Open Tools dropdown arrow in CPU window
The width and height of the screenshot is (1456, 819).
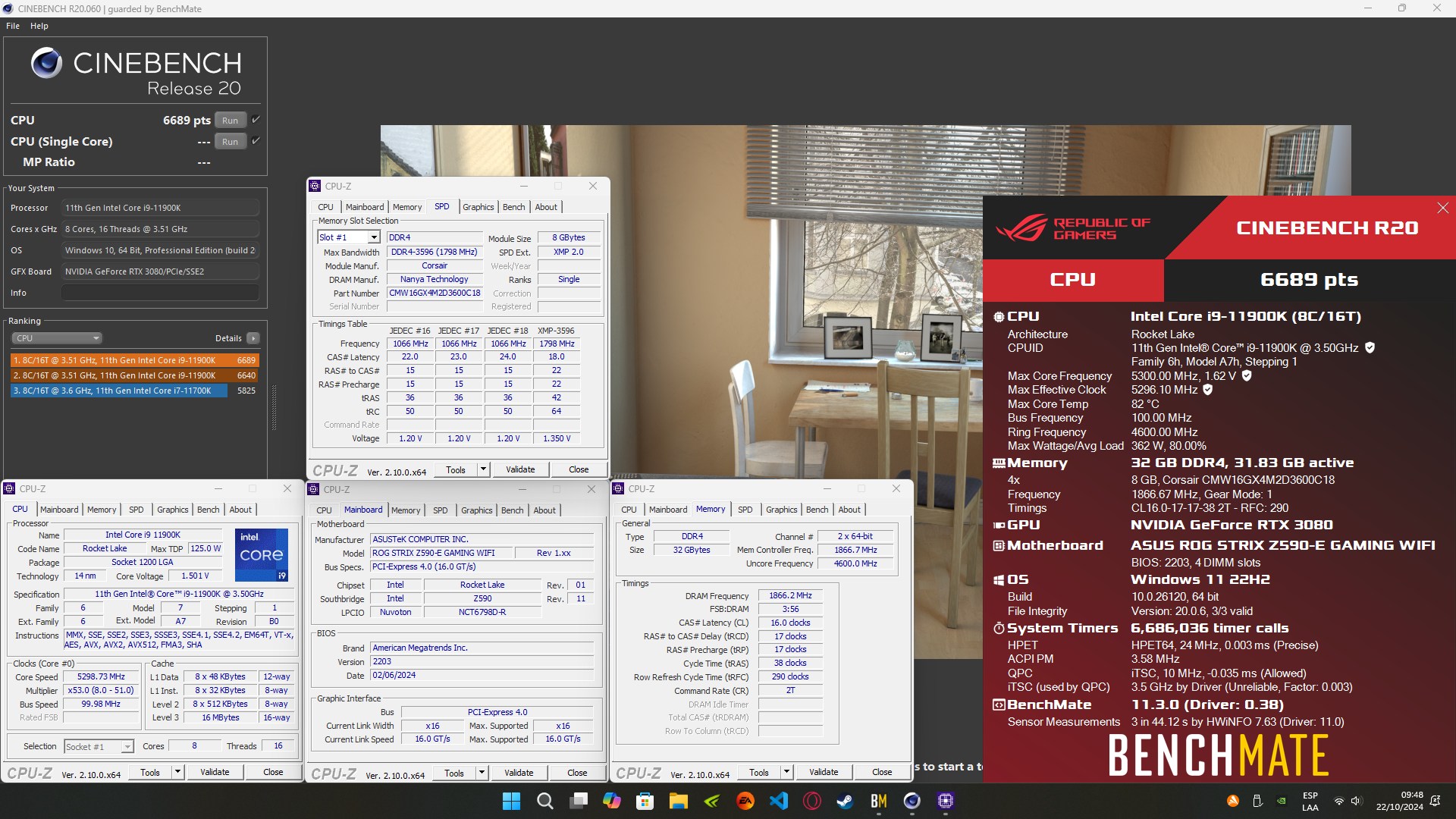(x=177, y=772)
